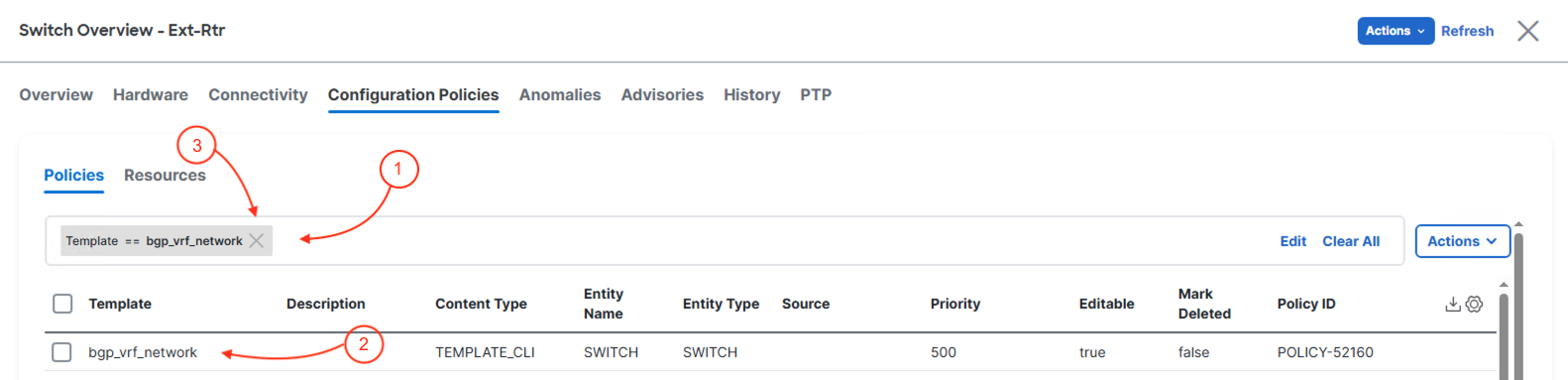Sort by the Priority column header
This screenshot has height=380, width=1568.
tap(955, 304)
